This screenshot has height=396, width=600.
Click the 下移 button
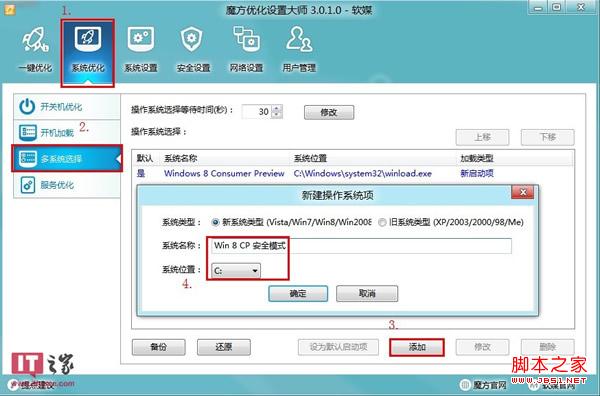(547, 137)
